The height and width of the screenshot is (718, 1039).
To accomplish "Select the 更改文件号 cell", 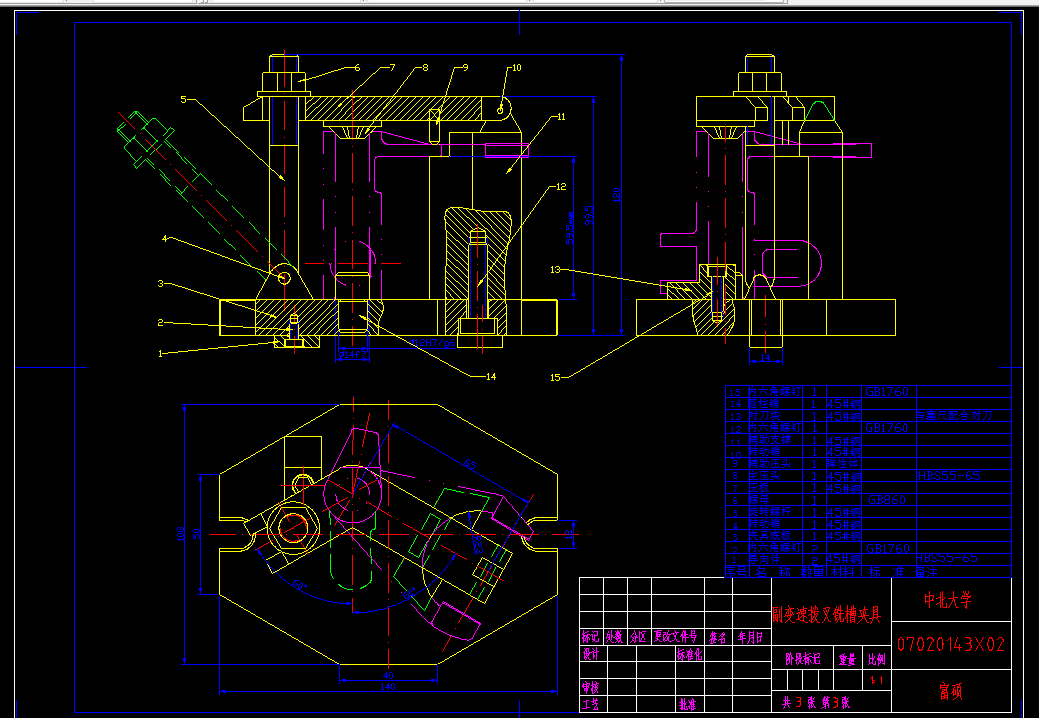I will (675, 637).
